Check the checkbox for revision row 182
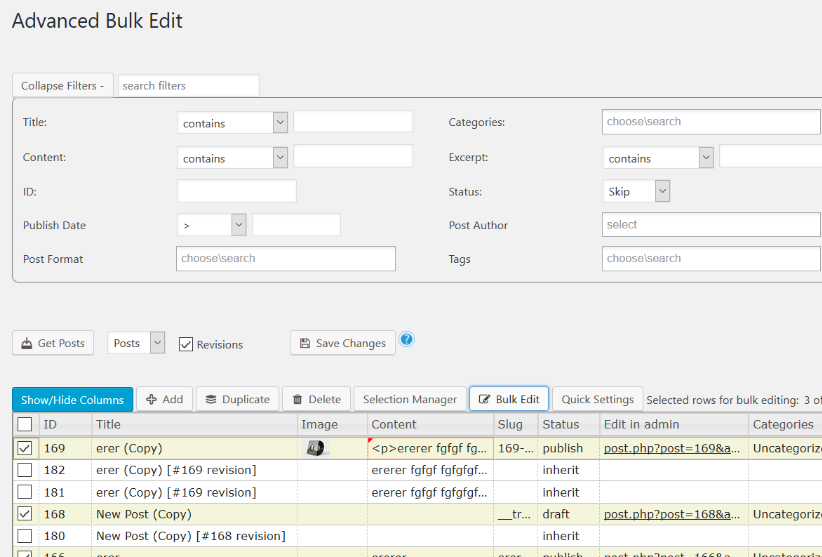The width and height of the screenshot is (822, 557). tap(25, 470)
